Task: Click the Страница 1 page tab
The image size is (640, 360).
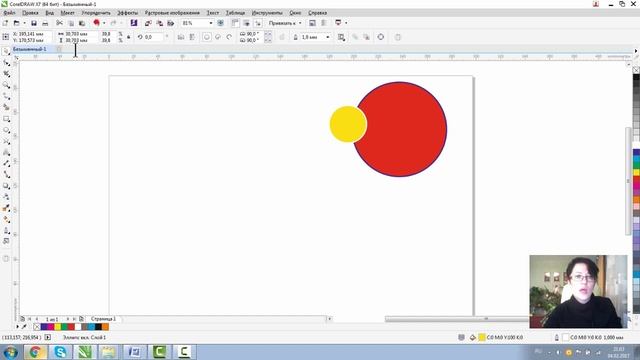Action: point(103,319)
